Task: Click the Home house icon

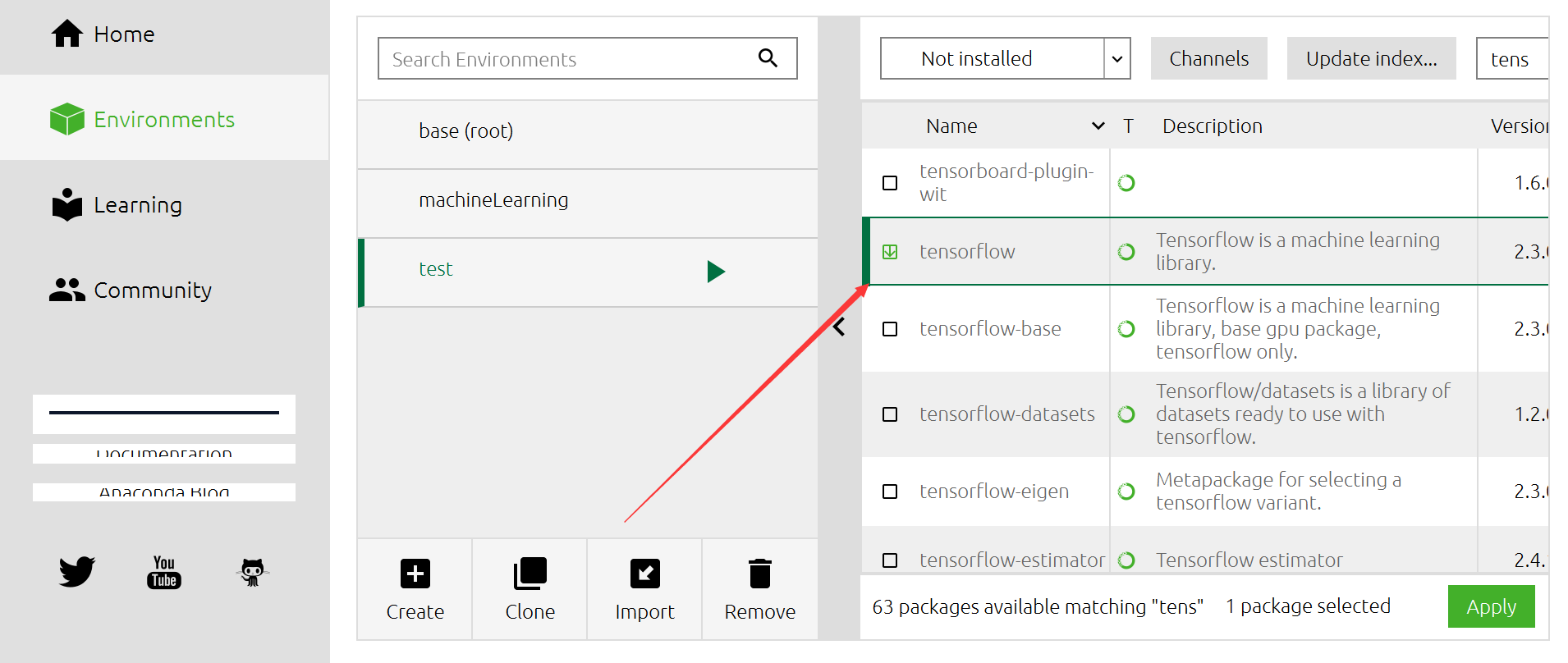Action: click(67, 34)
